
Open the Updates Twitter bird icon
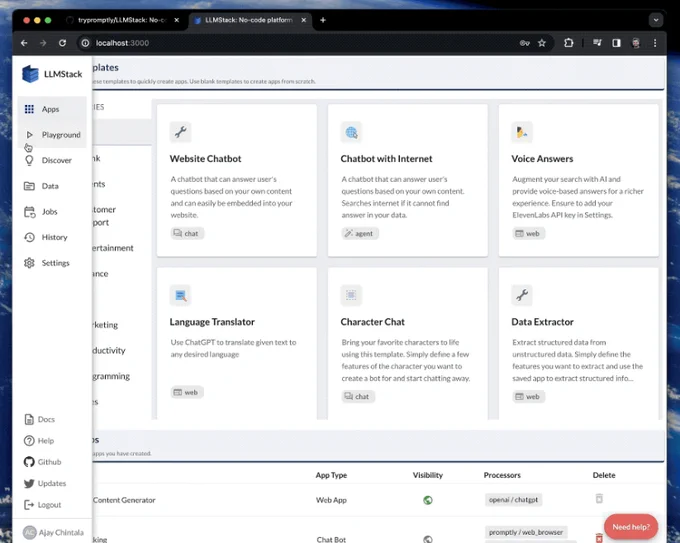pyautogui.click(x=29, y=483)
